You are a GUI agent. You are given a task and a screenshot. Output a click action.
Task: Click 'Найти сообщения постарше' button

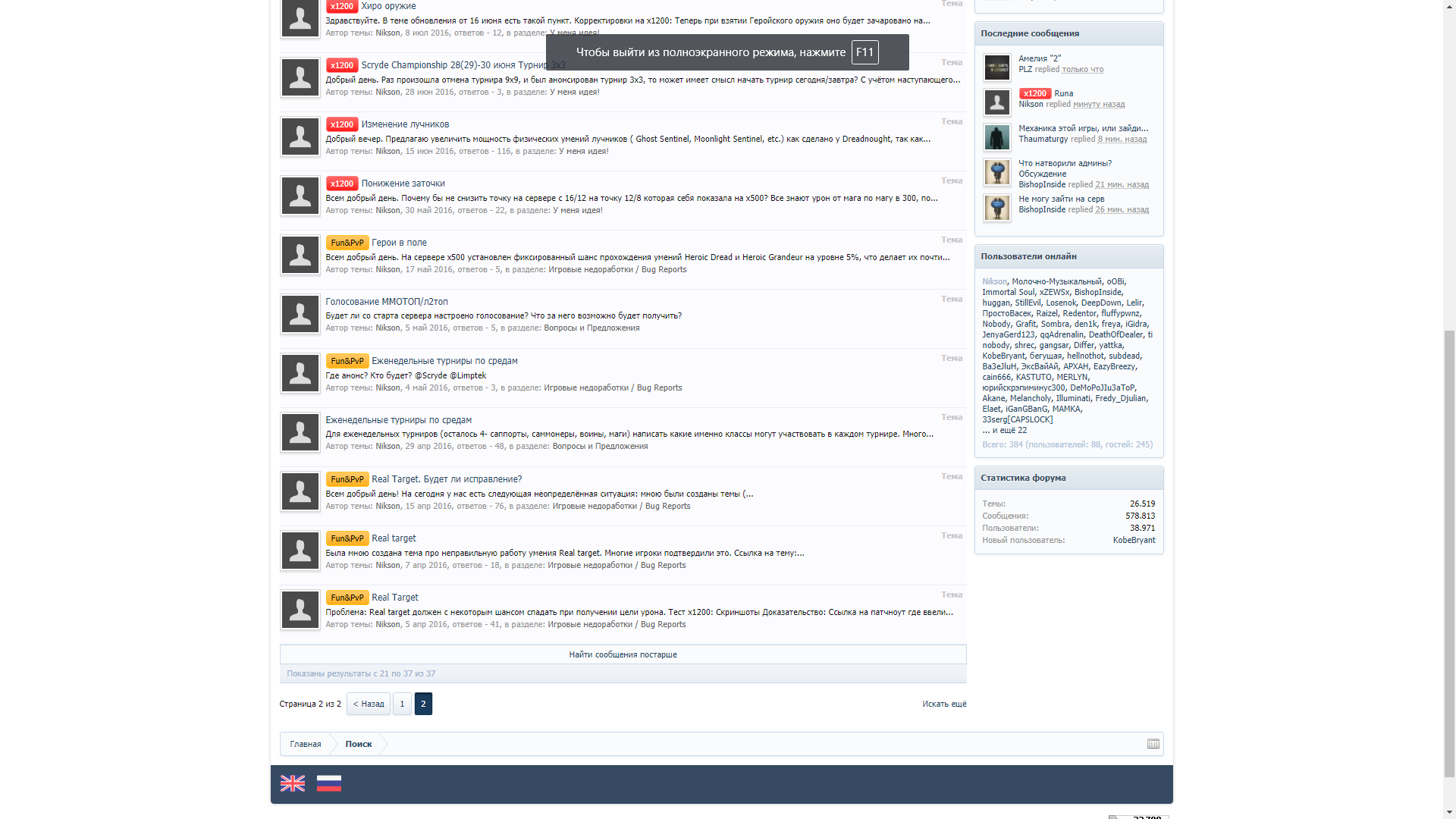tap(623, 654)
